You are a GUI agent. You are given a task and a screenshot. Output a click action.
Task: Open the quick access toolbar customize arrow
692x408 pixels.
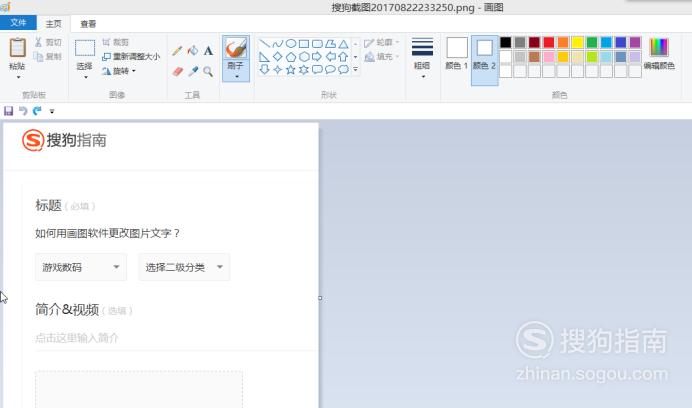52,111
